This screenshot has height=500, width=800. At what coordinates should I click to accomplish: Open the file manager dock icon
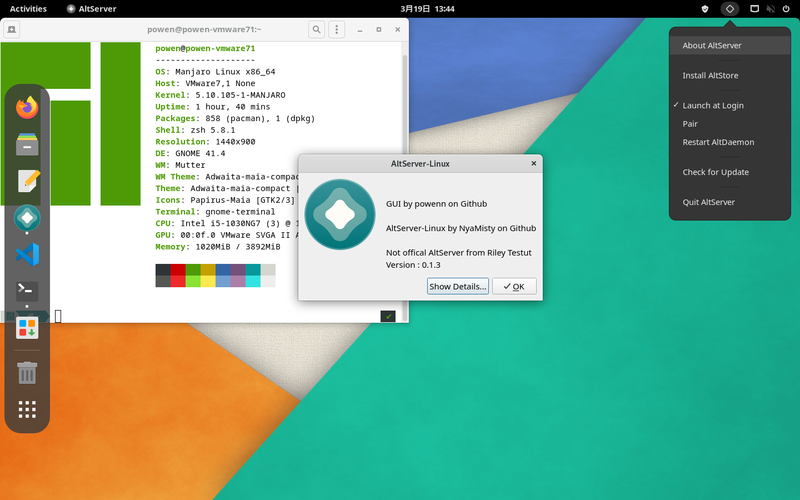(x=27, y=144)
